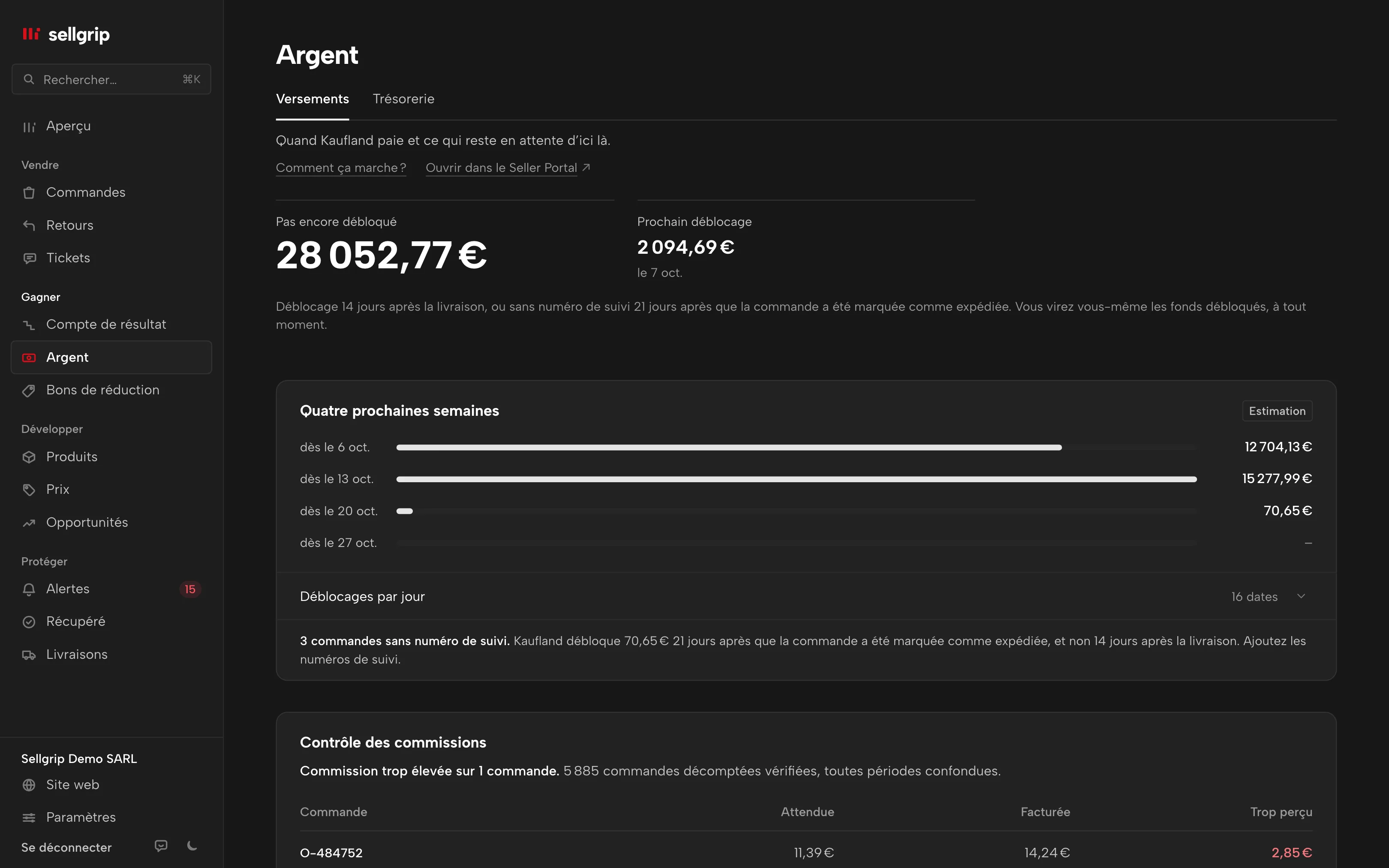Viewport: 1389px width, 868px height.
Task: Click the Retours arrow icon
Action: point(29,225)
